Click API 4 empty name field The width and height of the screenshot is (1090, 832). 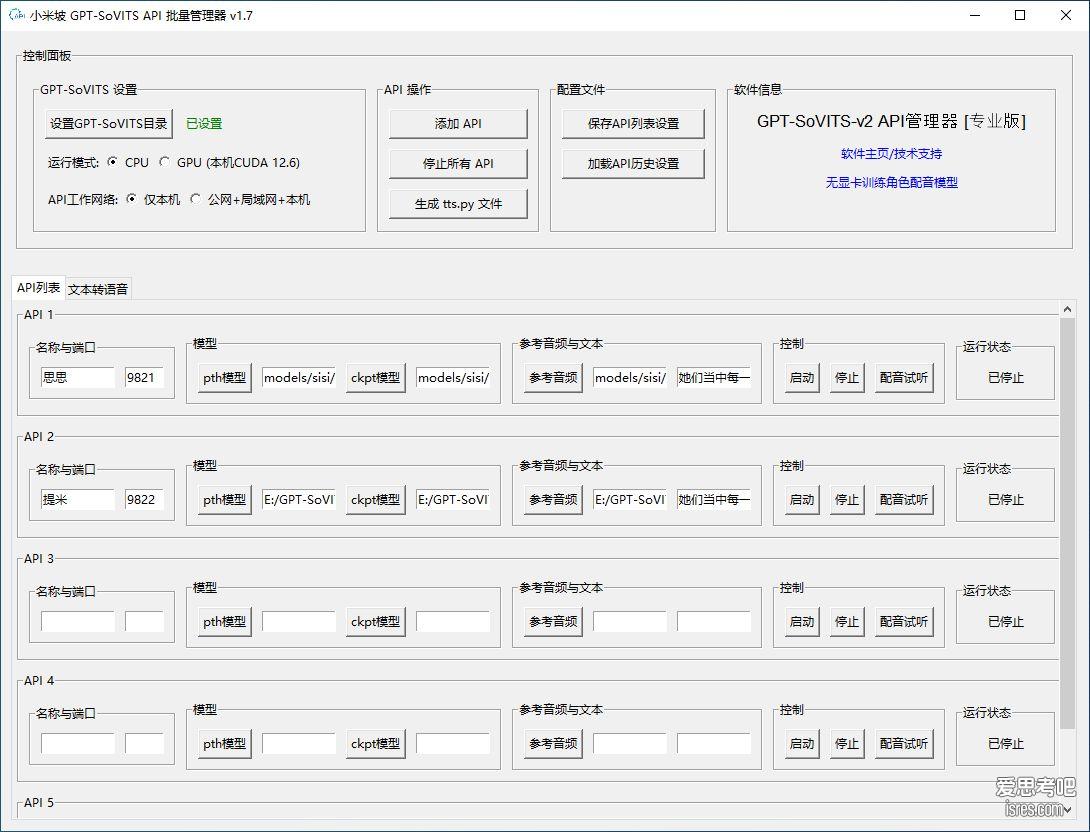pos(78,743)
